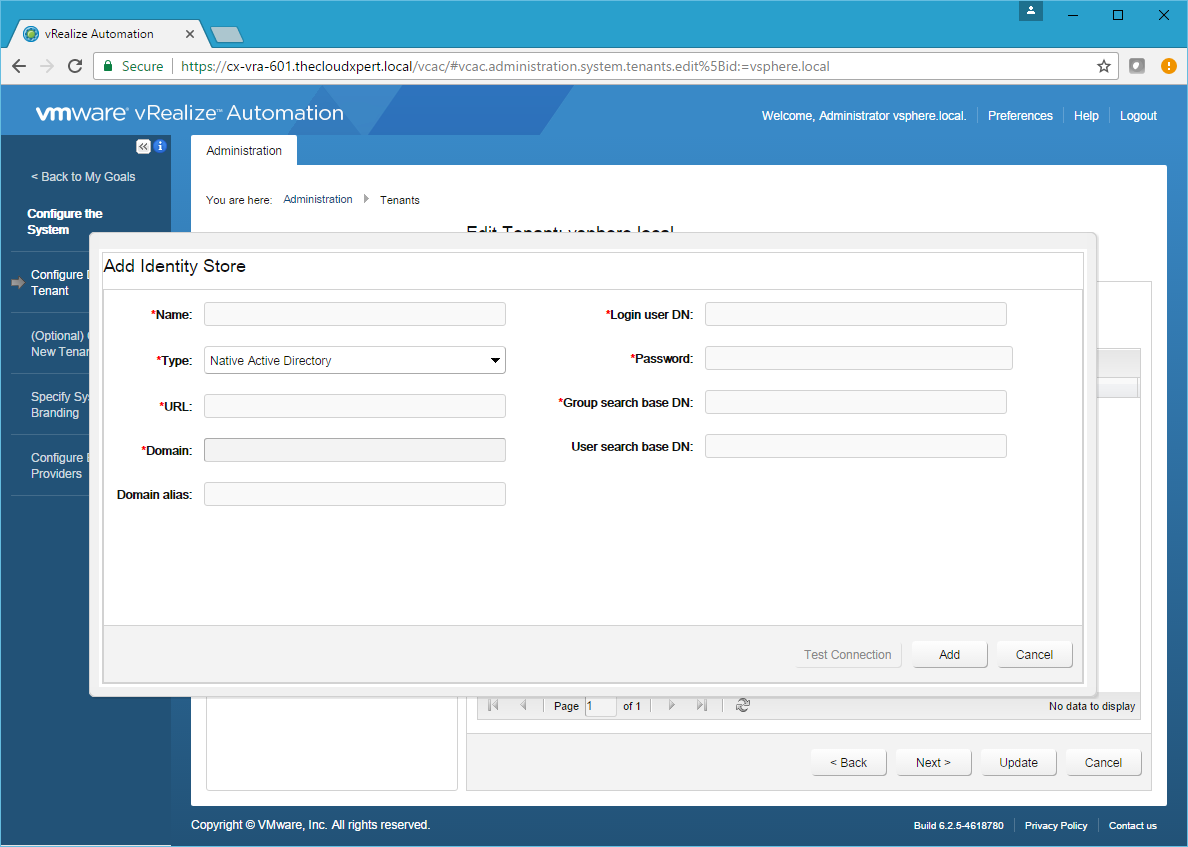Click the browser reload icon
The width and height of the screenshot is (1188, 847).
tap(75, 66)
